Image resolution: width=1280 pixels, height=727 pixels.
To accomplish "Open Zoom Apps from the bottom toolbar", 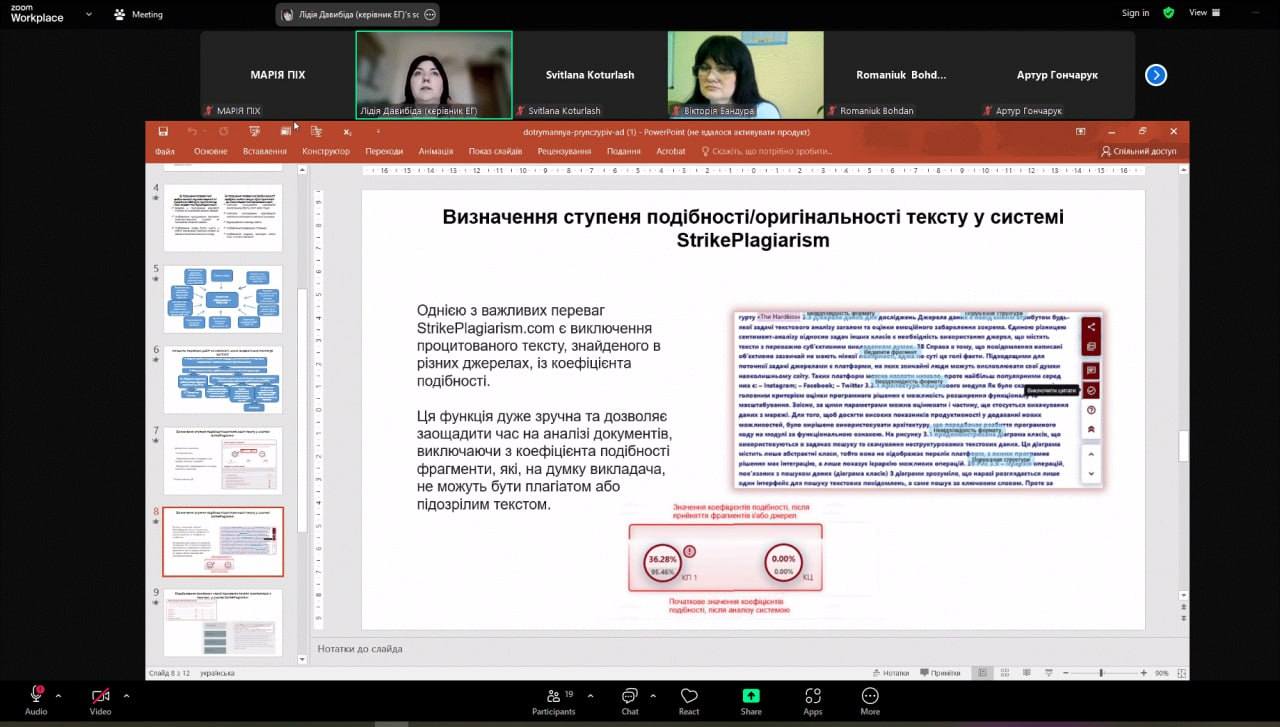I will click(x=812, y=700).
